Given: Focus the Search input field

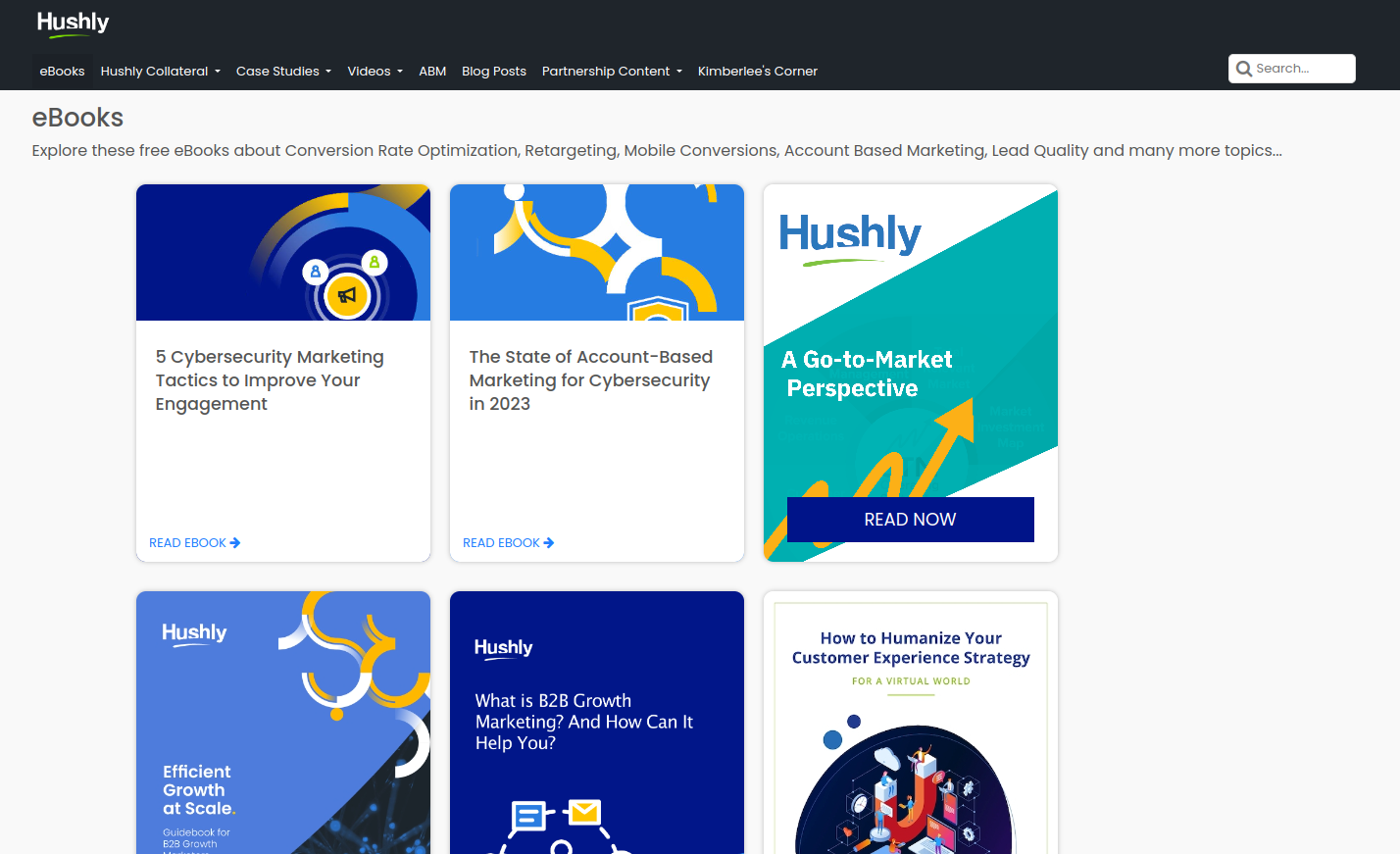Looking at the screenshot, I should (x=1292, y=69).
